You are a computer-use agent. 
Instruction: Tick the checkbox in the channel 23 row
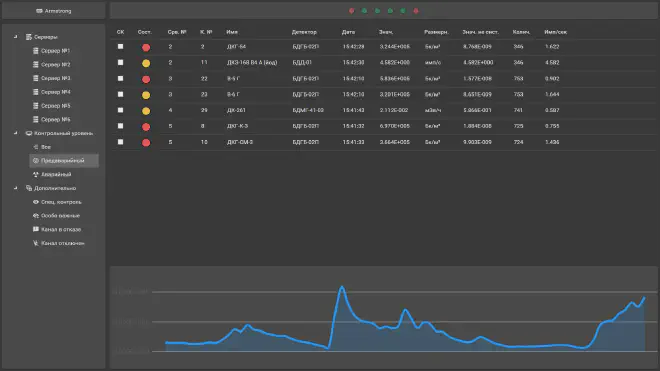pos(121,94)
